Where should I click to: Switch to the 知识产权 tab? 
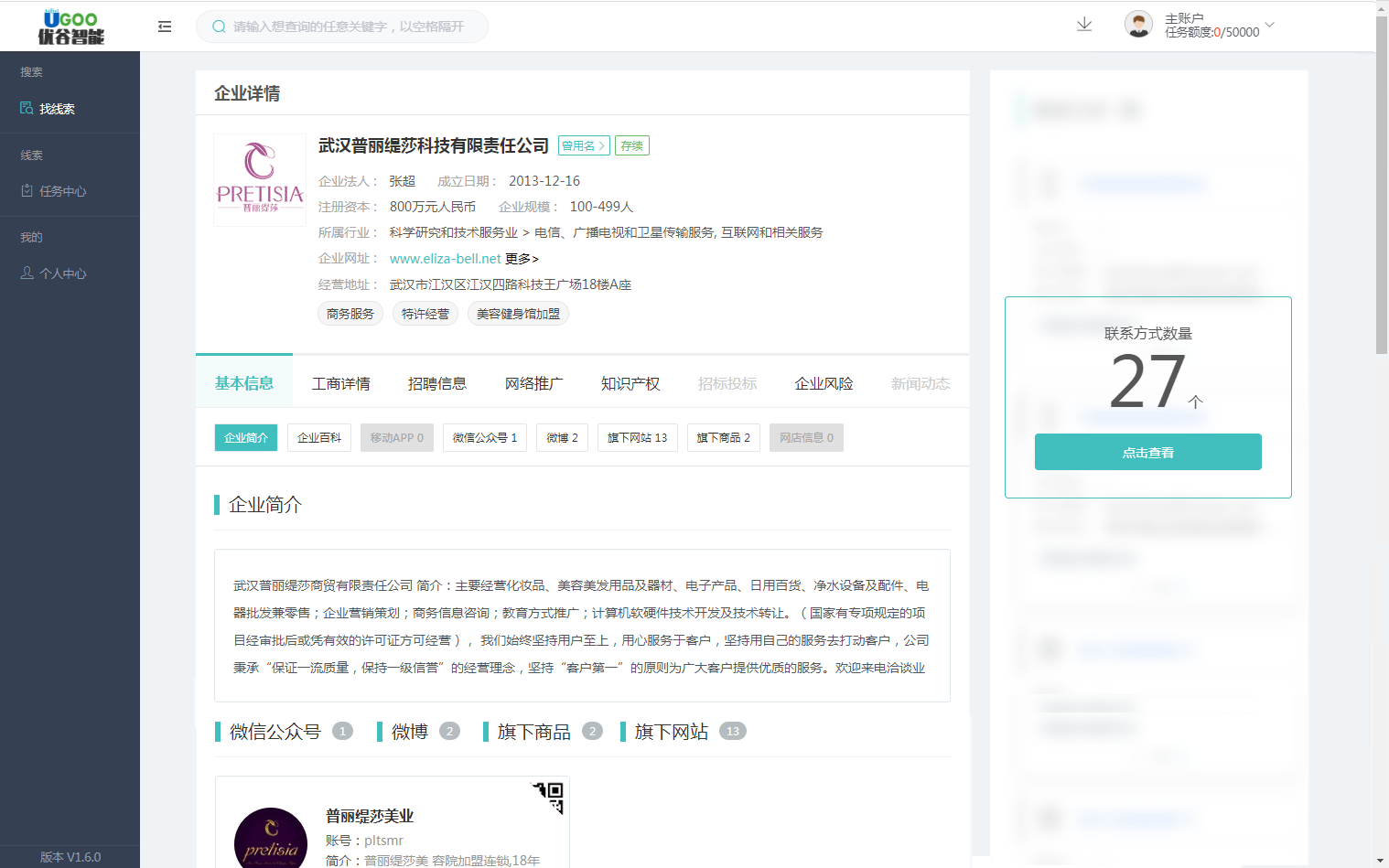pyautogui.click(x=630, y=383)
